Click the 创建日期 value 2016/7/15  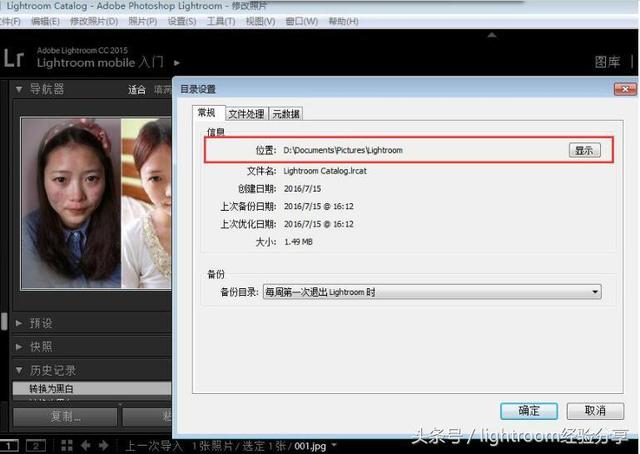click(x=302, y=189)
